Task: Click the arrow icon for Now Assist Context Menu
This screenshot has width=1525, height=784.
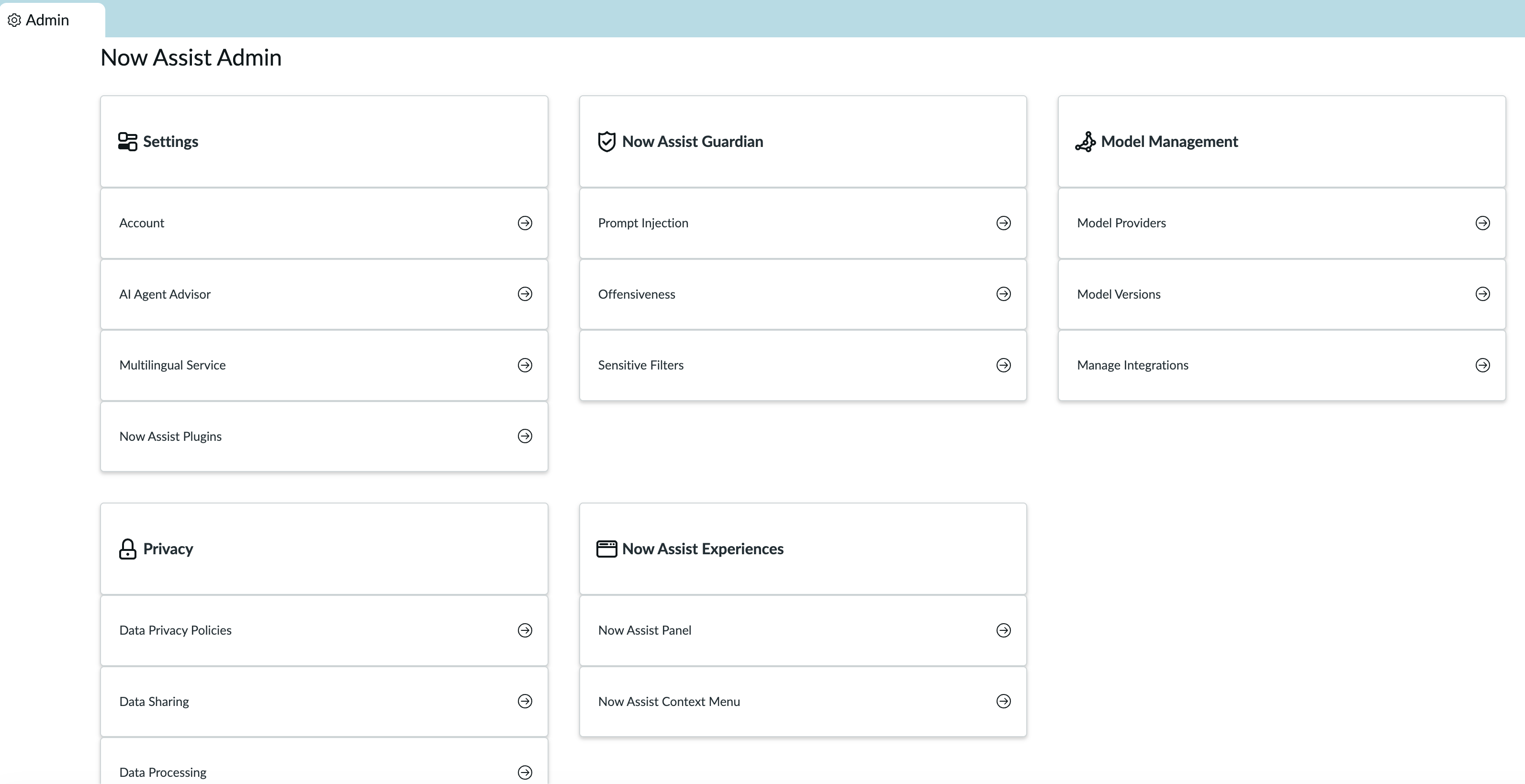Action: tap(1003, 702)
